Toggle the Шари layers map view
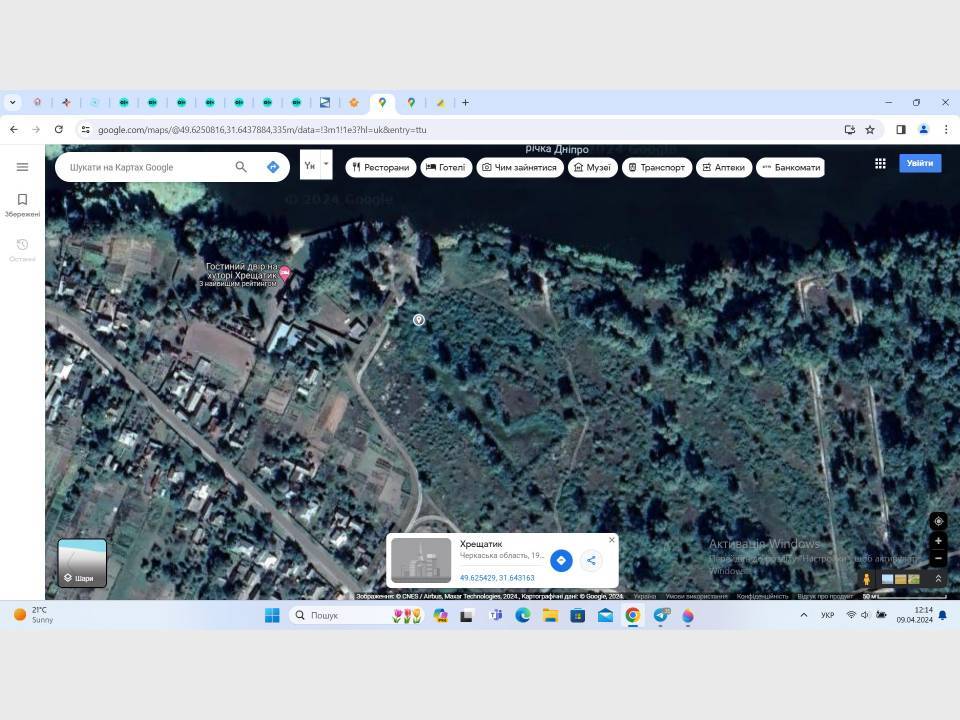960x720 pixels. [82, 563]
